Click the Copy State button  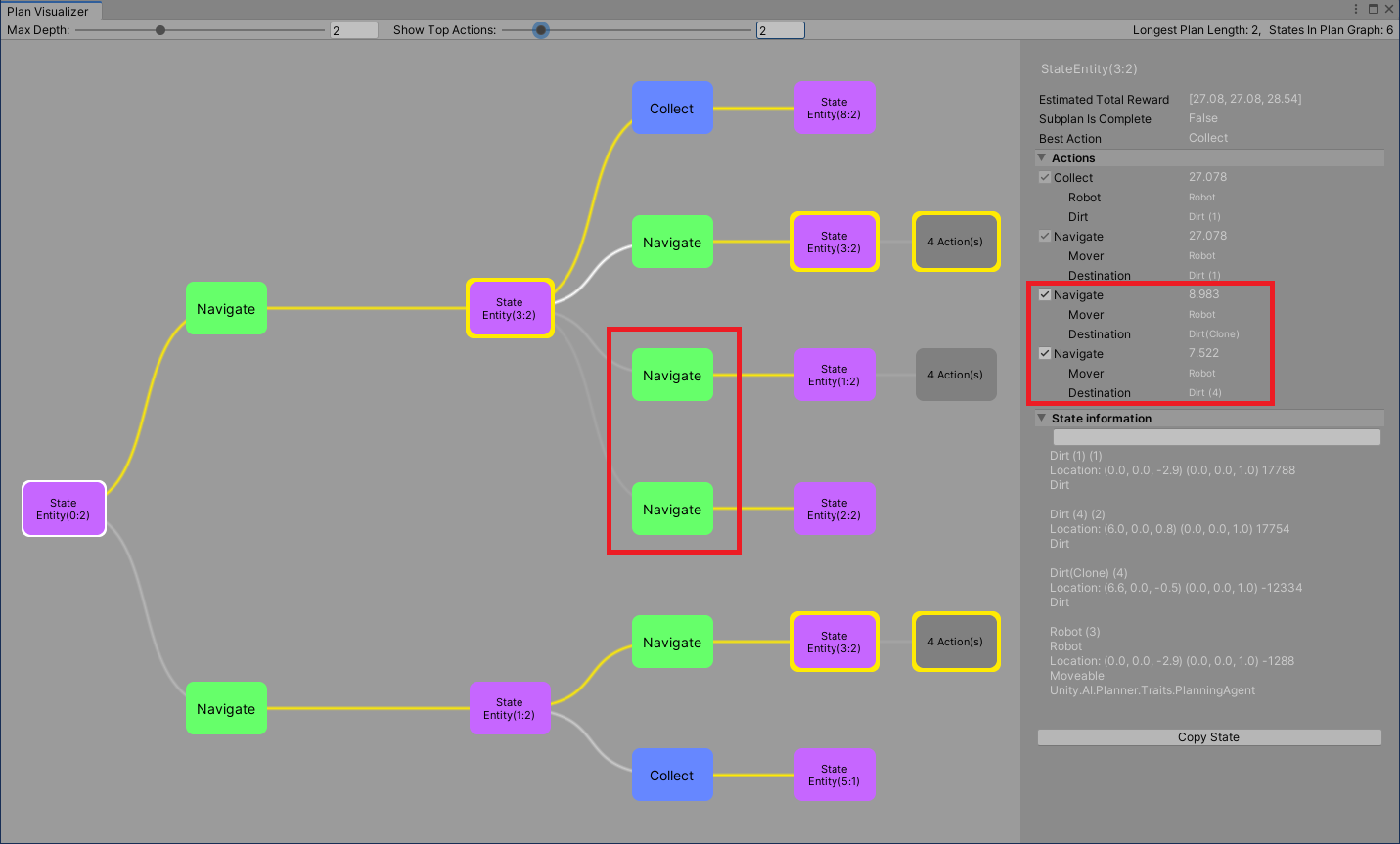pos(1208,737)
